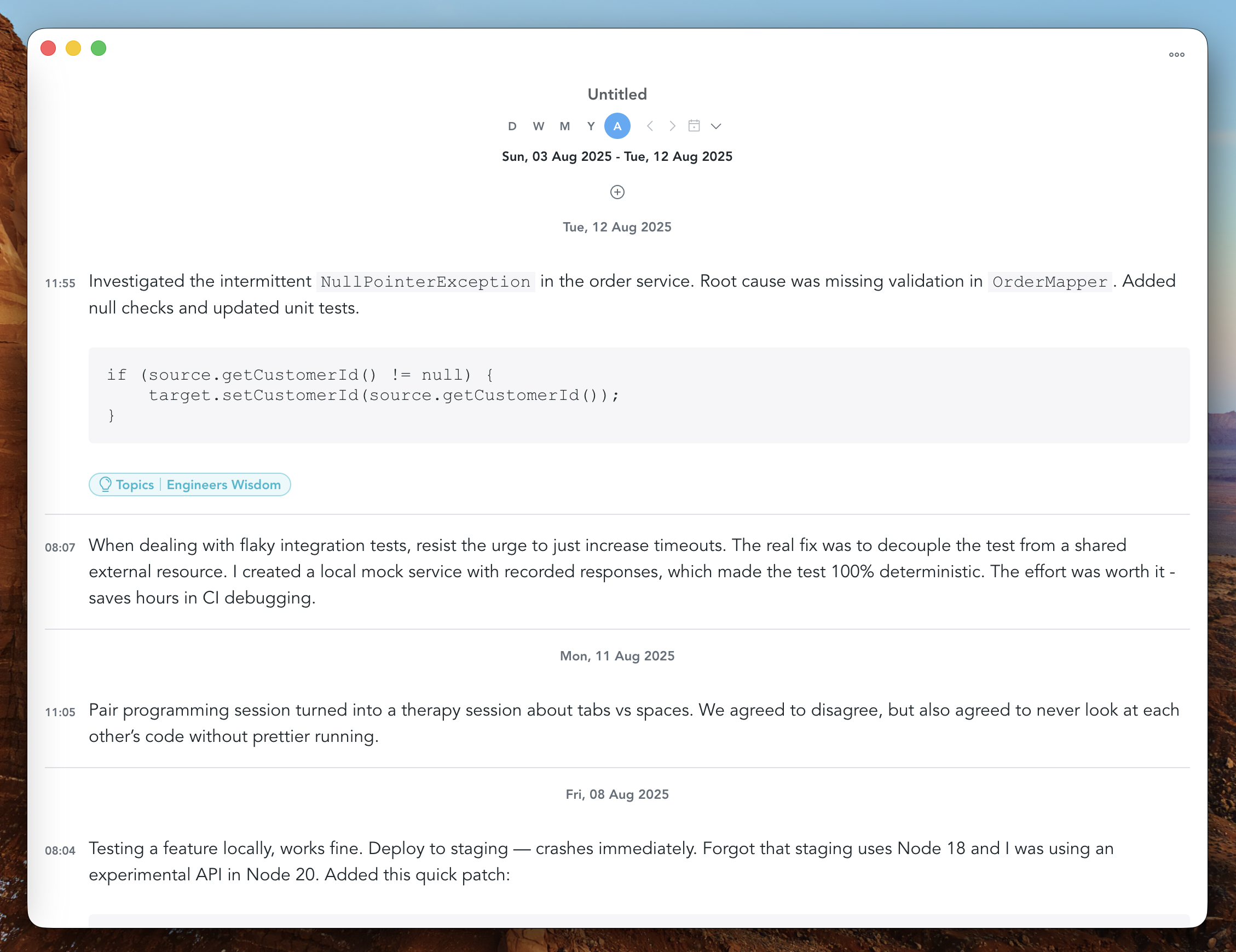This screenshot has height=952, width=1236.
Task: Click the 11:55 entry timestamp
Action: point(60,283)
